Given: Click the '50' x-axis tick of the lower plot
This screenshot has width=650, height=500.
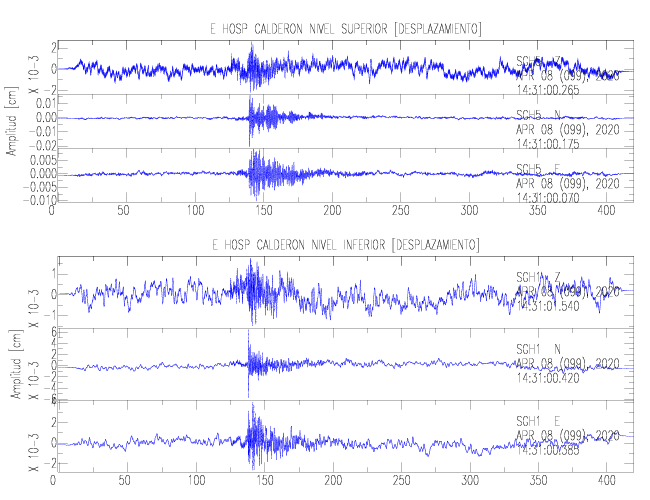Looking at the screenshot, I should point(124,481).
